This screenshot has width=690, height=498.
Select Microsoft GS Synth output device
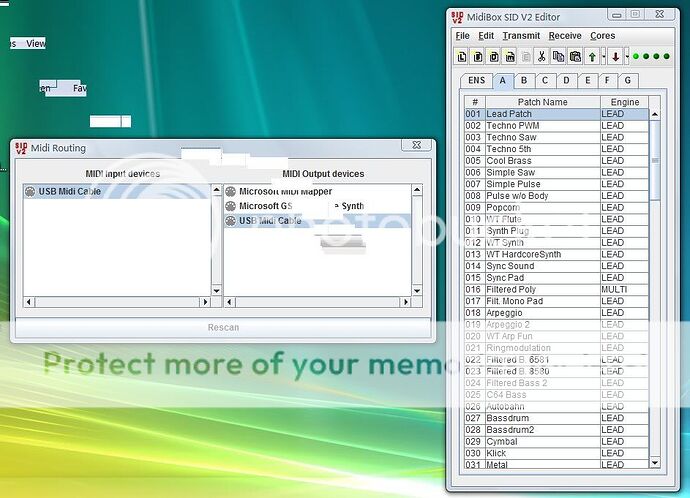317,206
